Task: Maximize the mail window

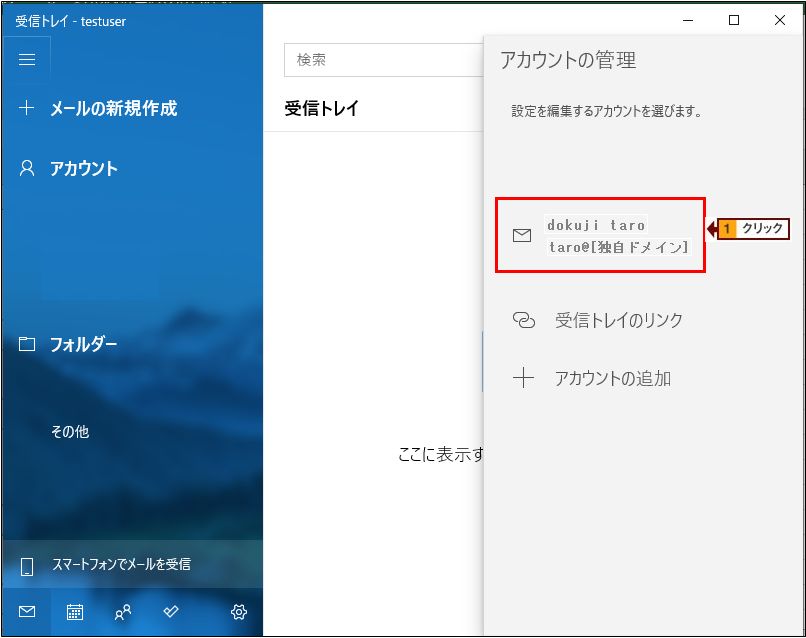Action: (x=734, y=20)
